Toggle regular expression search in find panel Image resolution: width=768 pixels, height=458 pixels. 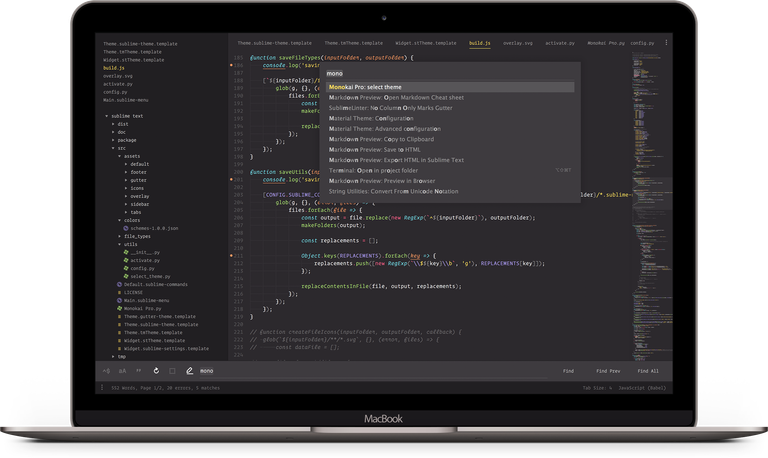click(106, 371)
